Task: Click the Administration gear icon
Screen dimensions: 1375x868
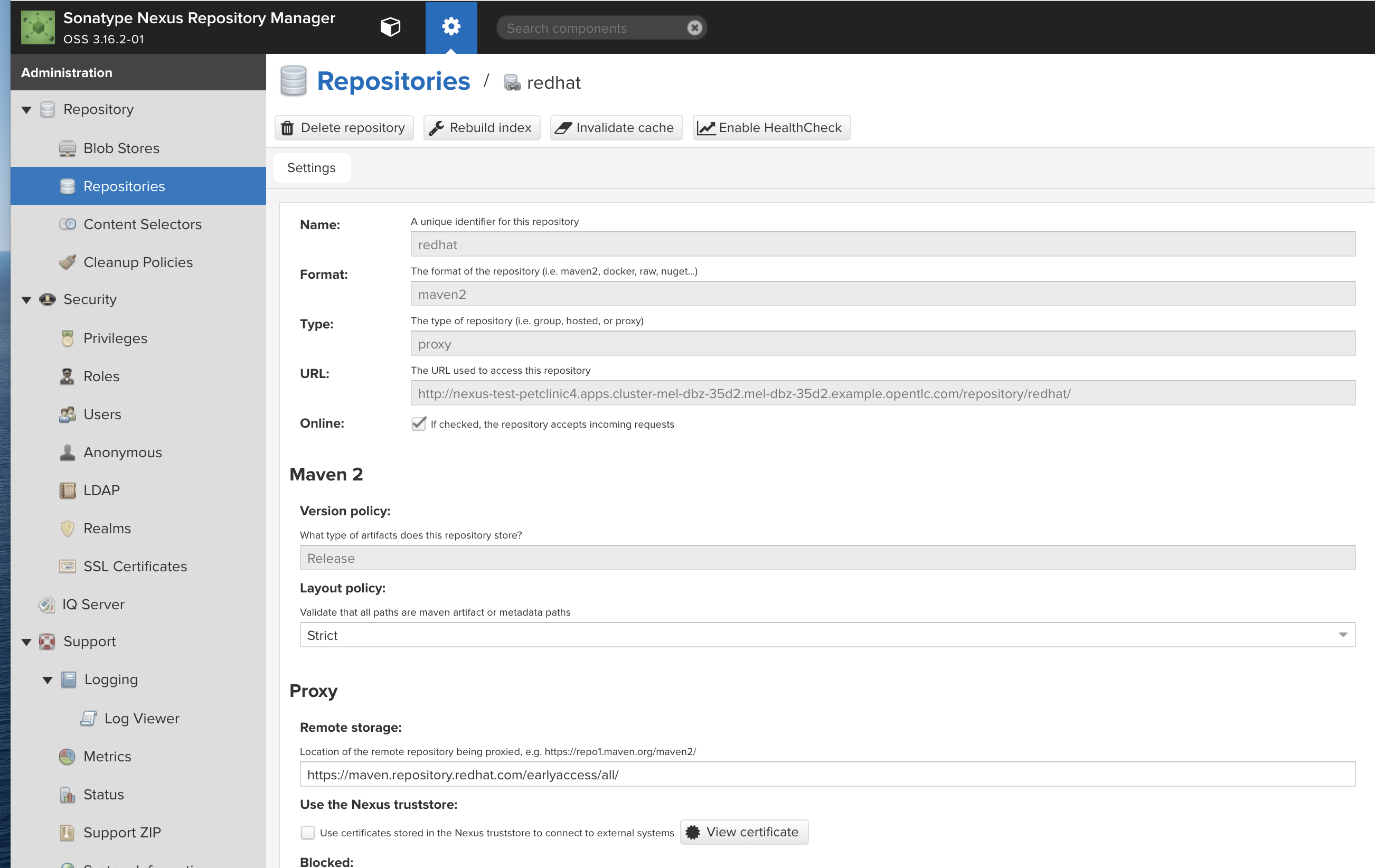Action: [x=450, y=27]
